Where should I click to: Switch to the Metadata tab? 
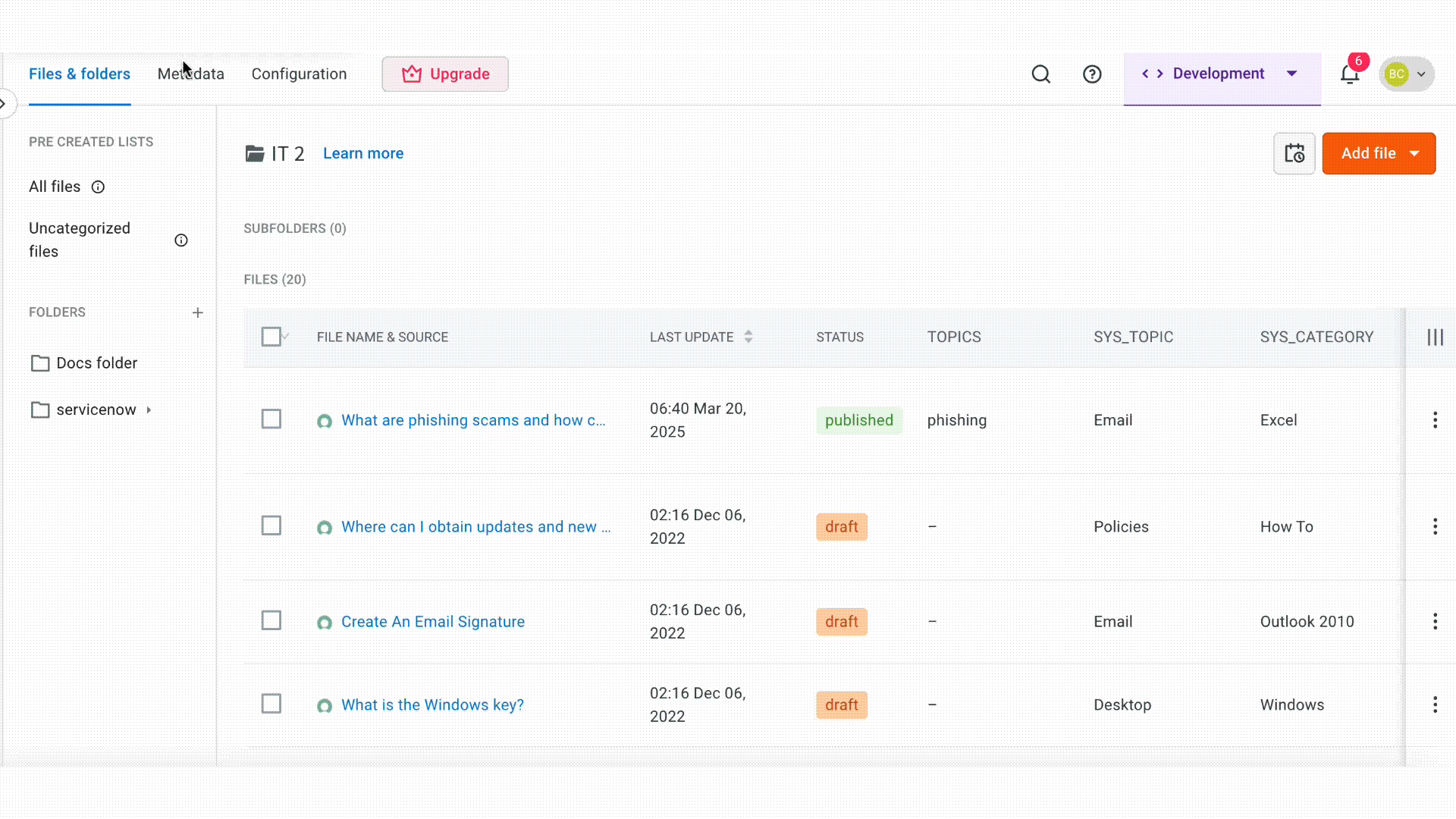[x=191, y=74]
